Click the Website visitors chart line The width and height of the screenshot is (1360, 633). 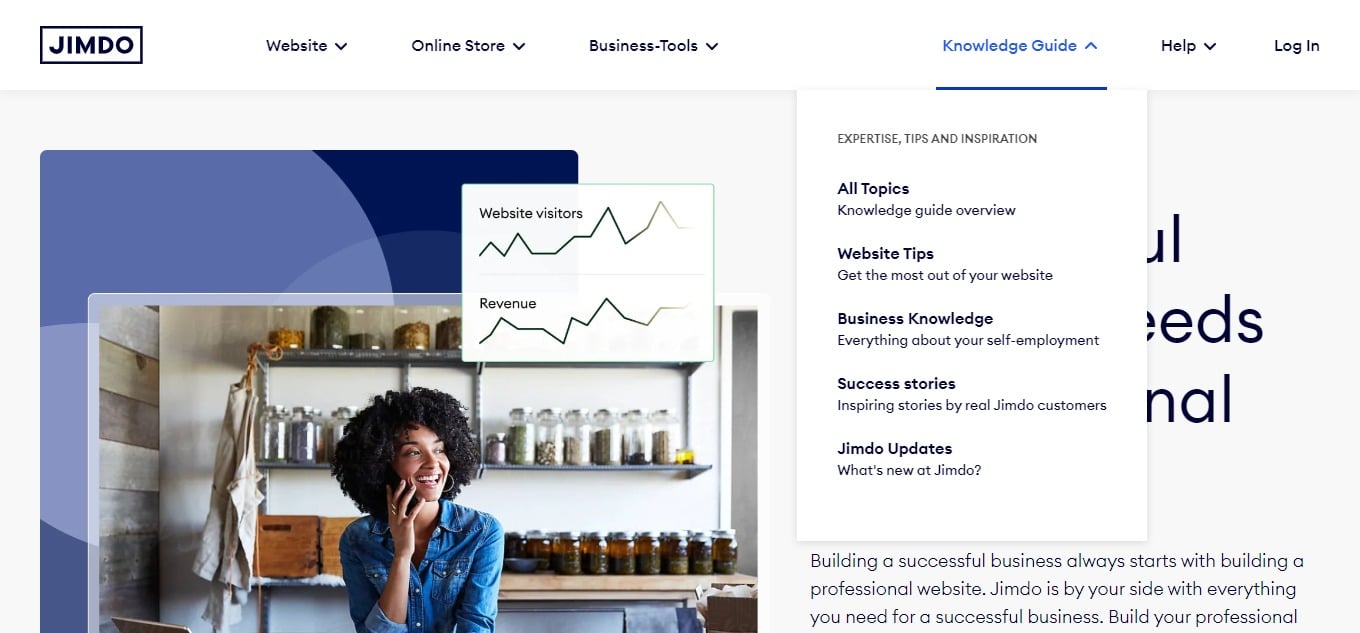(x=587, y=229)
